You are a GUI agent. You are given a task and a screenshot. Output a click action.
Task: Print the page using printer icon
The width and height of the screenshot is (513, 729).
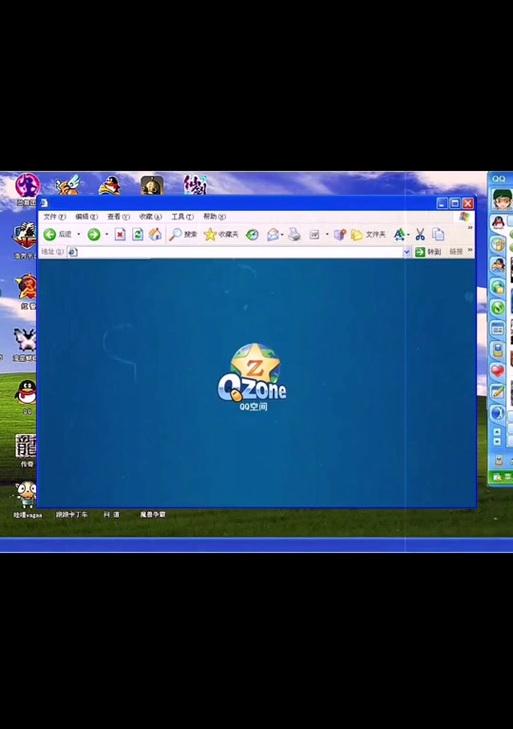294,234
